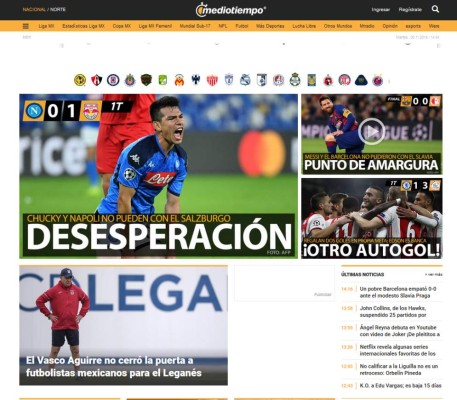Select the FC Juárez team logo
Screen dimensions: 457x400
146,80
